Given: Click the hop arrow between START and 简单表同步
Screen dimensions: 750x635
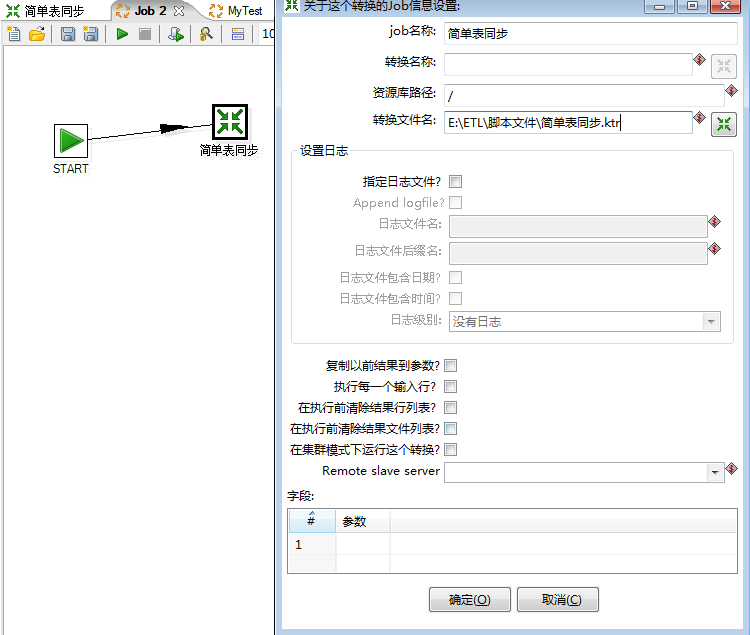Looking at the screenshot, I should pos(150,131).
